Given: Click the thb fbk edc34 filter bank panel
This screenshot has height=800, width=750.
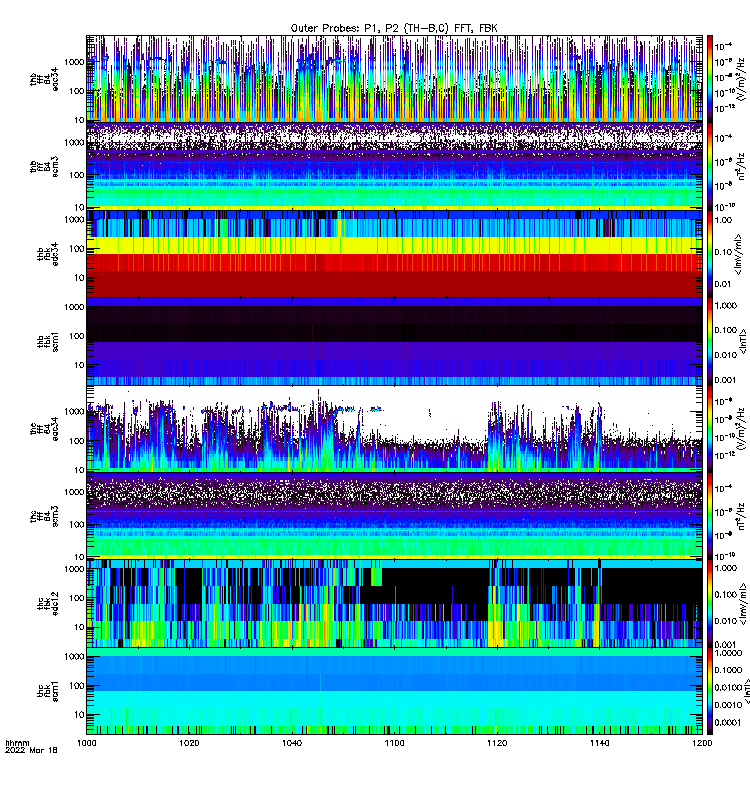Looking at the screenshot, I should (x=394, y=254).
